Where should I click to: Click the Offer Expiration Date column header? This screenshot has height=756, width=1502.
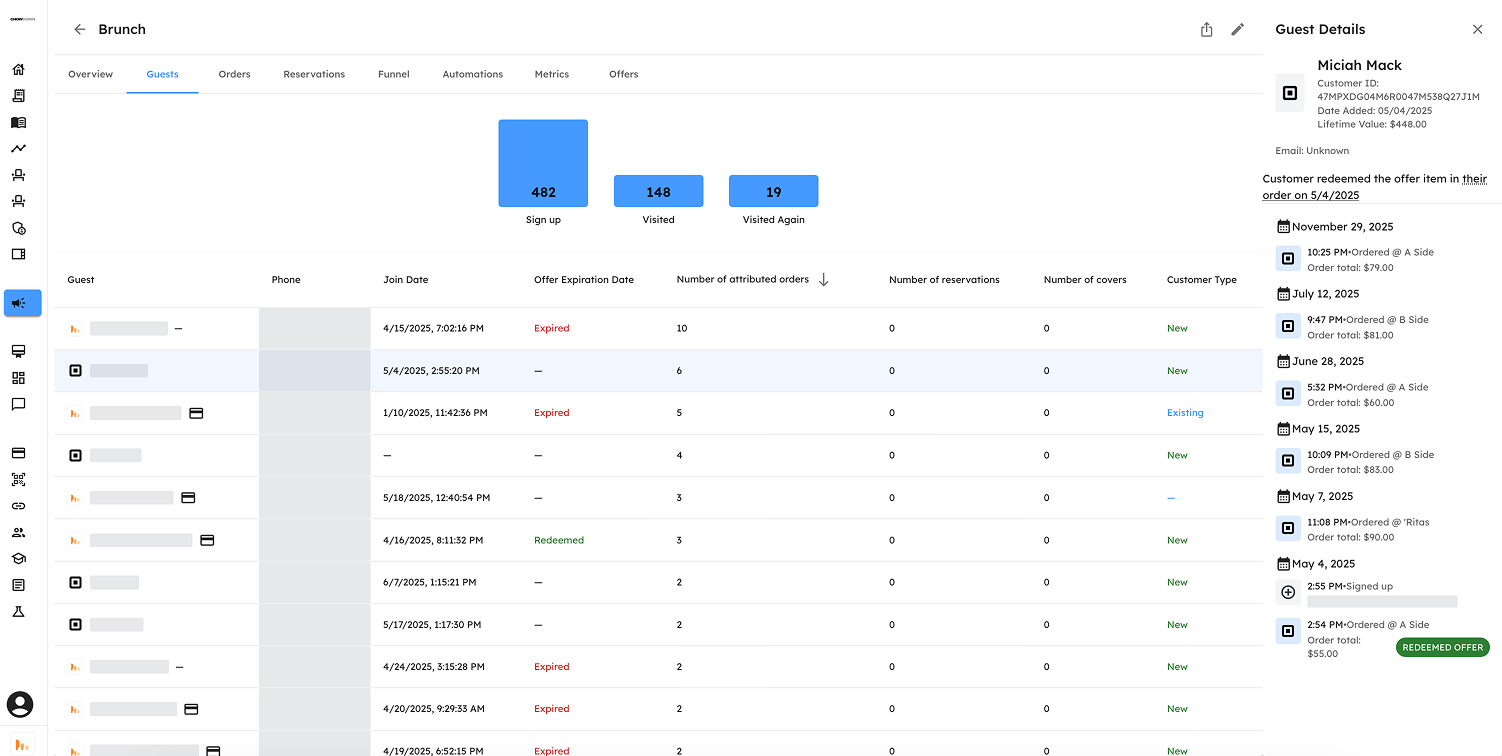[583, 280]
